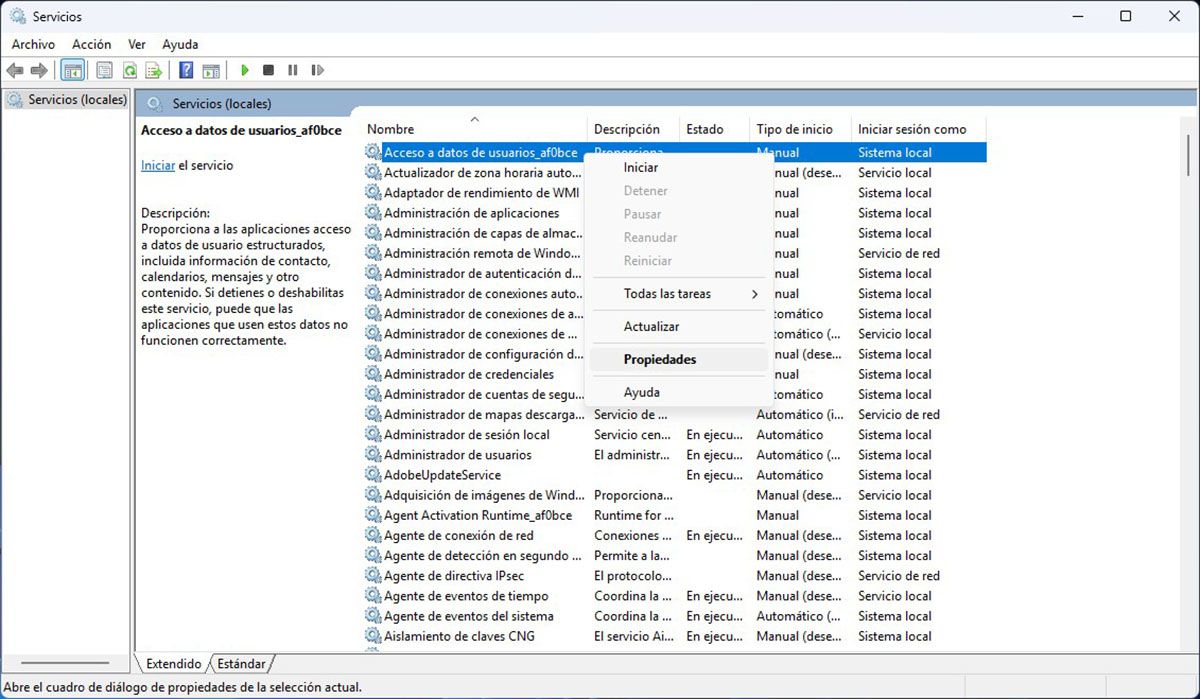Toggle the show/hide action pane toolbar icon
The height and width of the screenshot is (699, 1200).
[x=211, y=70]
